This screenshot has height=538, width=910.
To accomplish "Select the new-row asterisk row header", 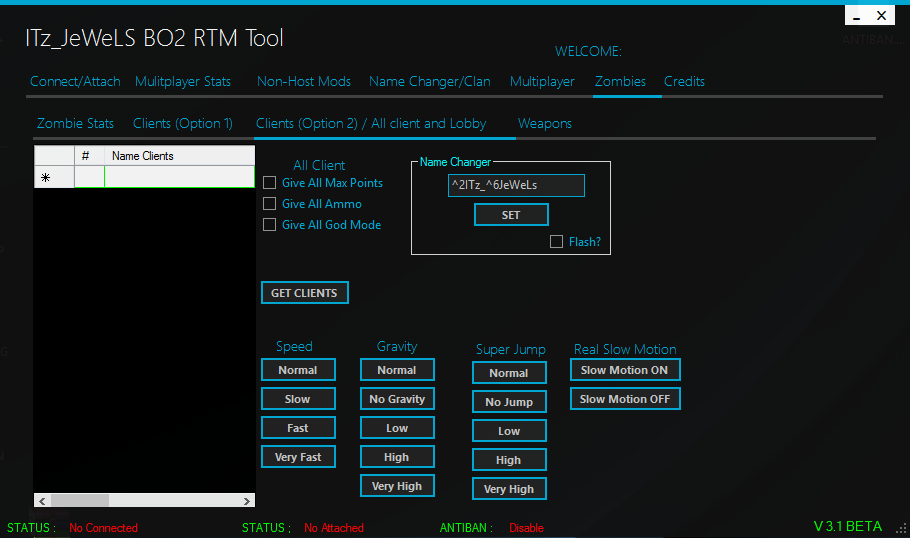I will click(x=54, y=177).
